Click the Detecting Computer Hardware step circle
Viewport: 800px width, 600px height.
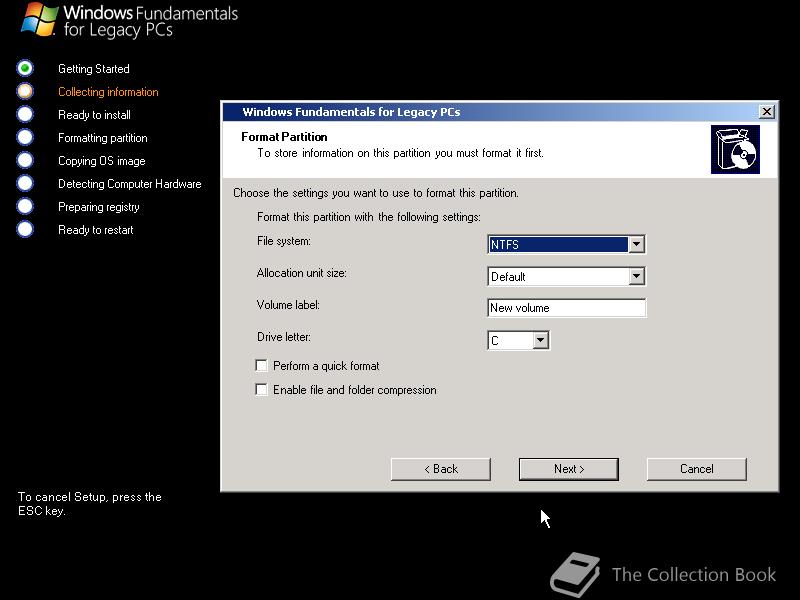(25, 183)
